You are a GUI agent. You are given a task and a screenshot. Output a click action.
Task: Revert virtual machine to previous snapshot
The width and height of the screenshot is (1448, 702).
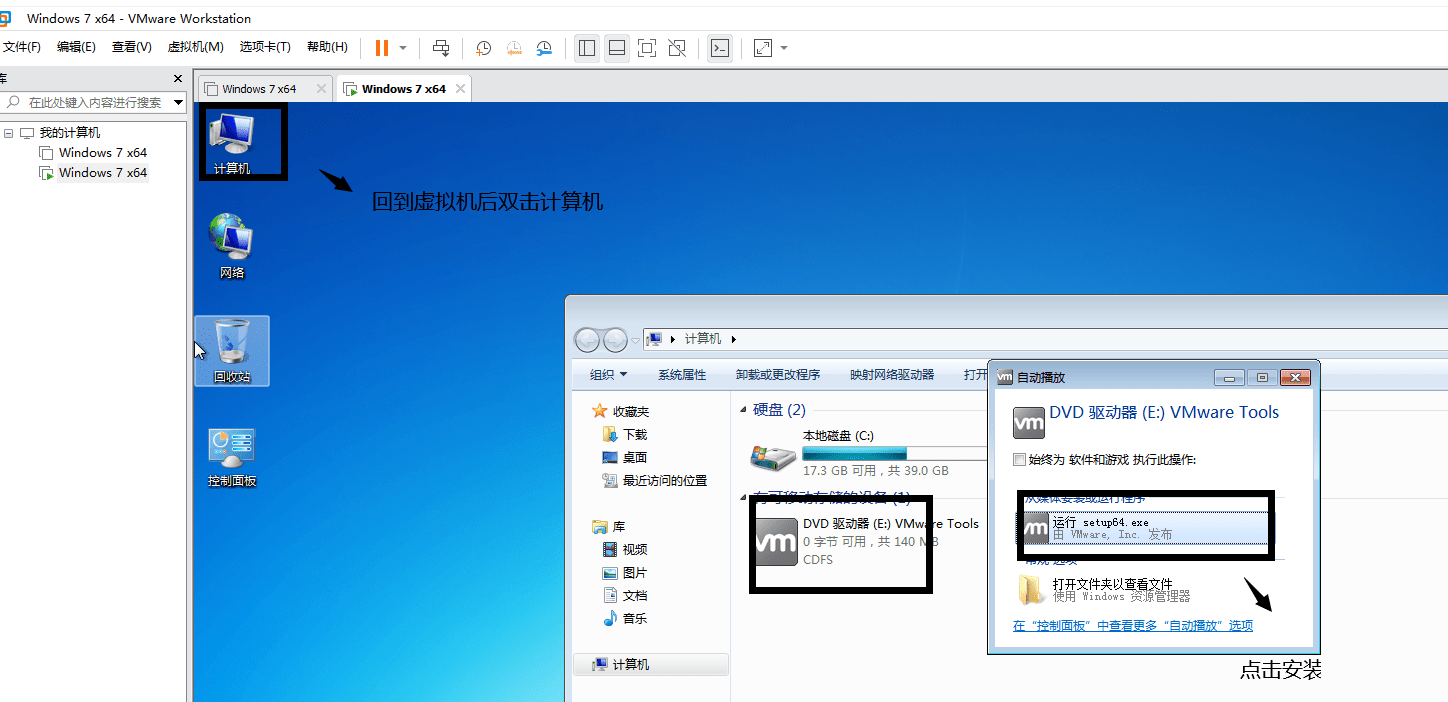(514, 47)
